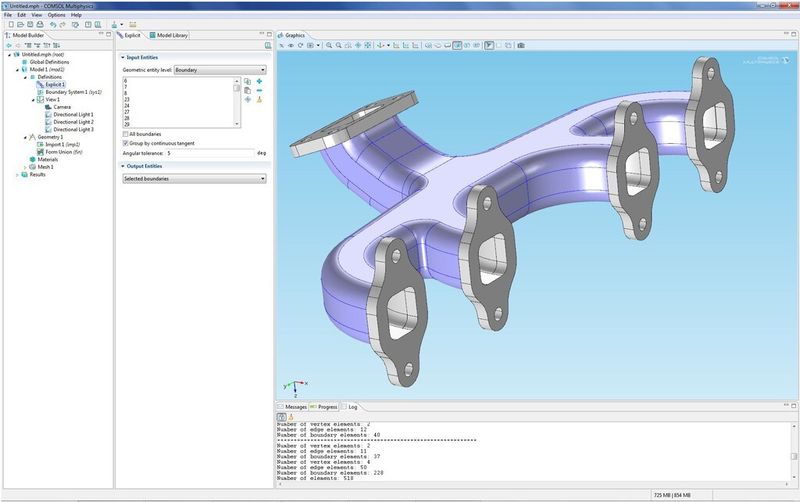800x502 pixels.
Task: Click the eye view icon in Graphics toolbar
Action: pos(291,45)
